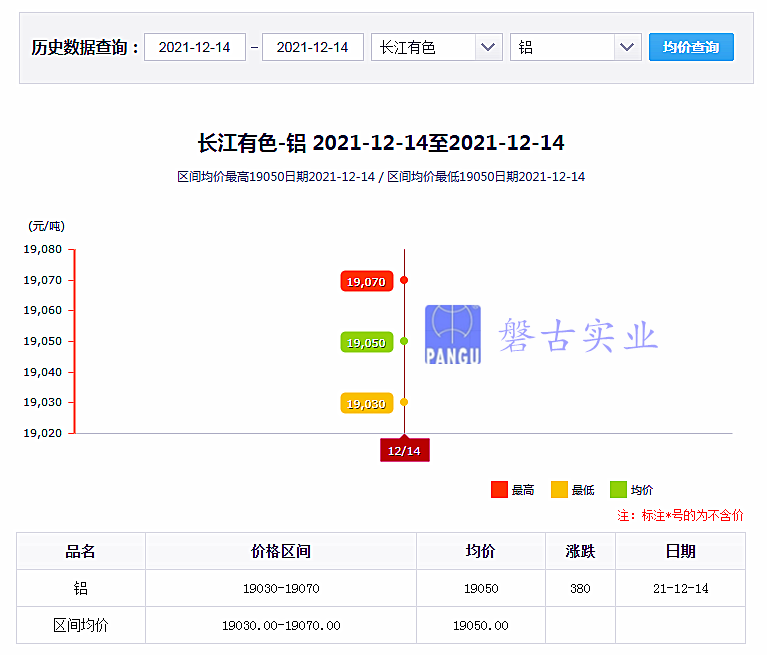Select the 21-12-14 date cell
The image size is (767, 655).
point(680,588)
